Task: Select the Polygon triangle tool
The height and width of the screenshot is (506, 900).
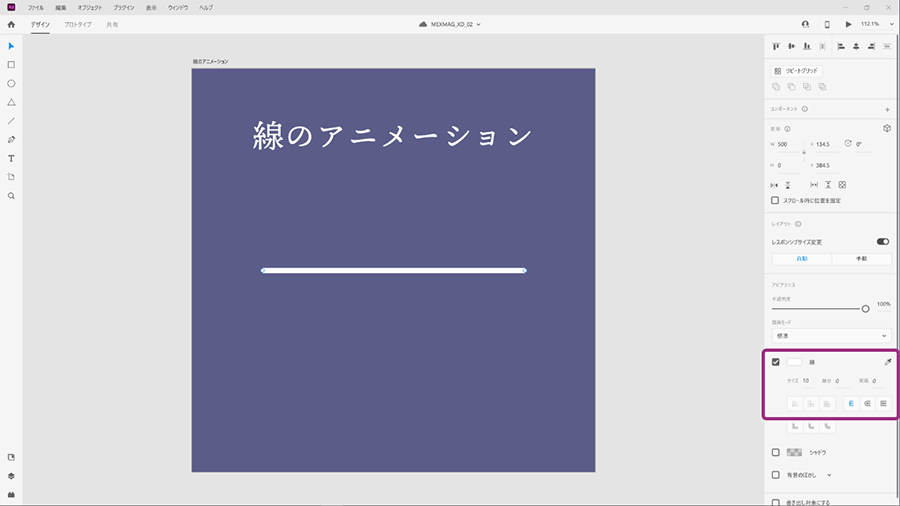Action: coord(11,102)
